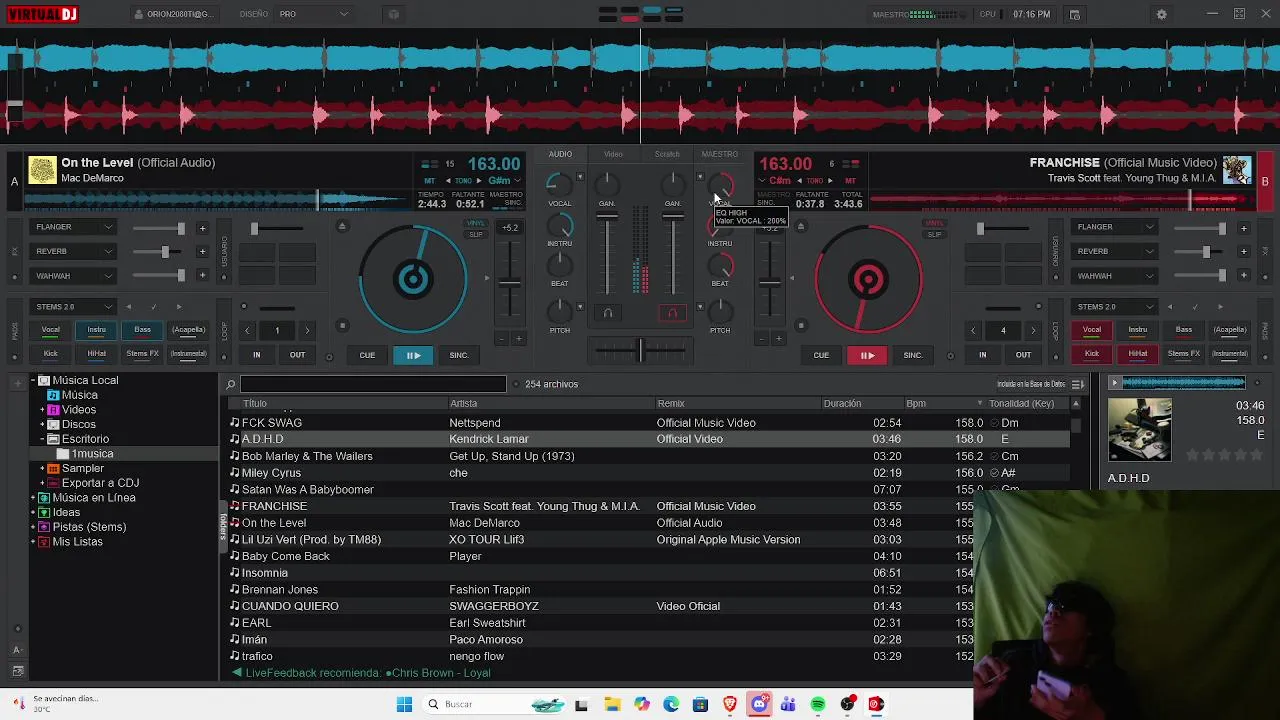Click deck A pitch fader slider
This screenshot has height=720, width=1280.
point(510,283)
